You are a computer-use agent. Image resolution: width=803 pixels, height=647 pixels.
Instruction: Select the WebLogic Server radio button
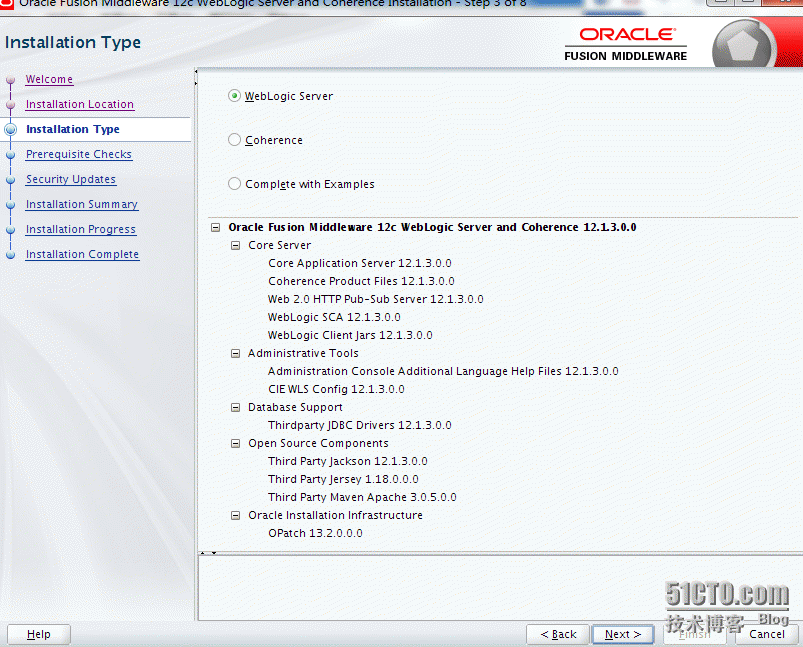click(x=234, y=96)
